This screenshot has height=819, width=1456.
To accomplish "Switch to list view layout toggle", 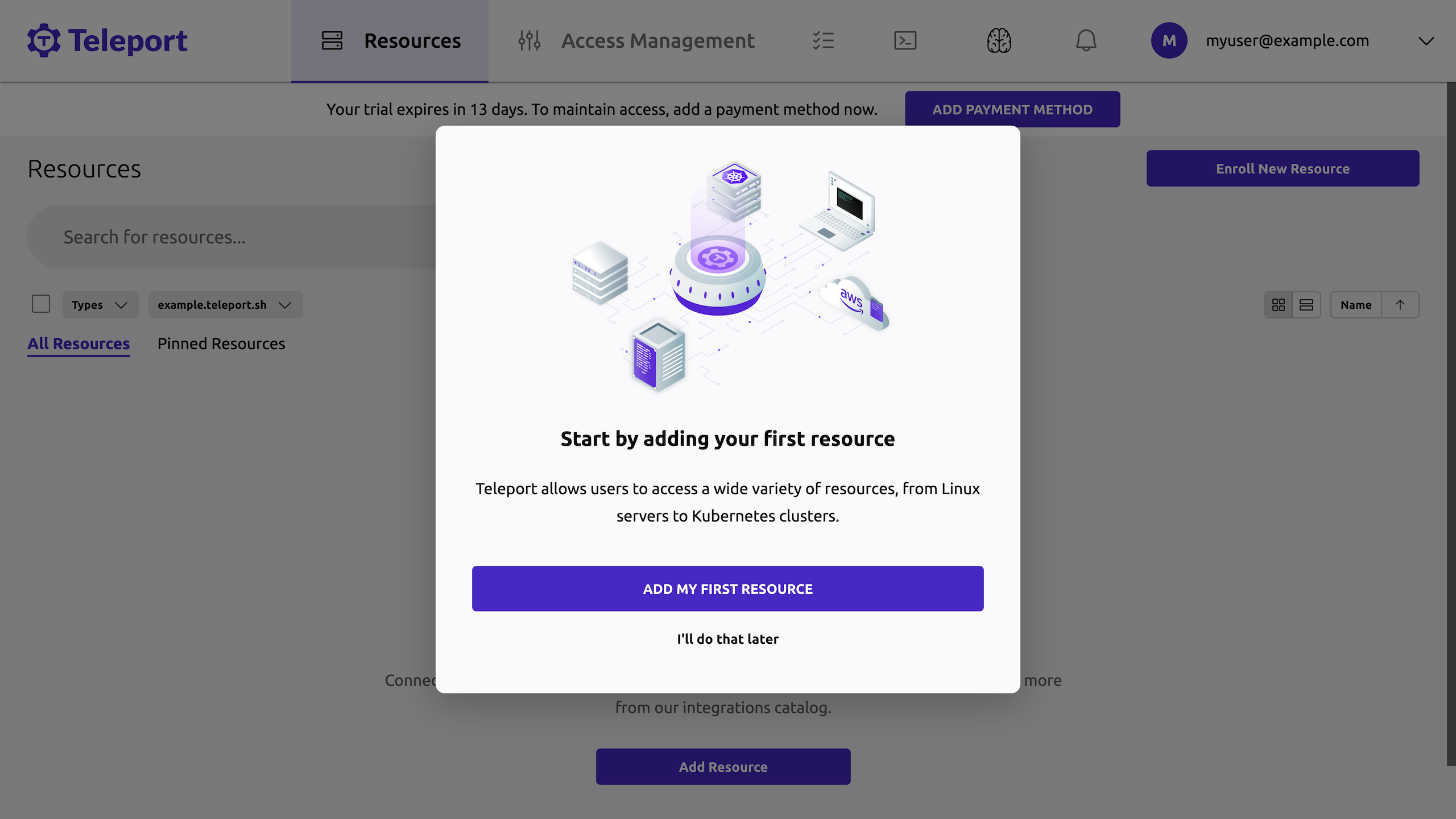I will point(1307,305).
